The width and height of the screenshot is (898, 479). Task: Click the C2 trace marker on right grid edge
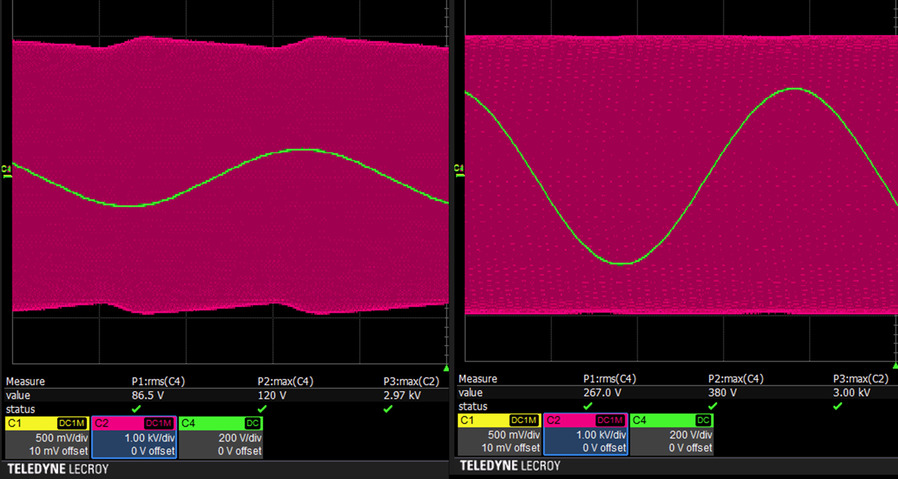point(457,167)
